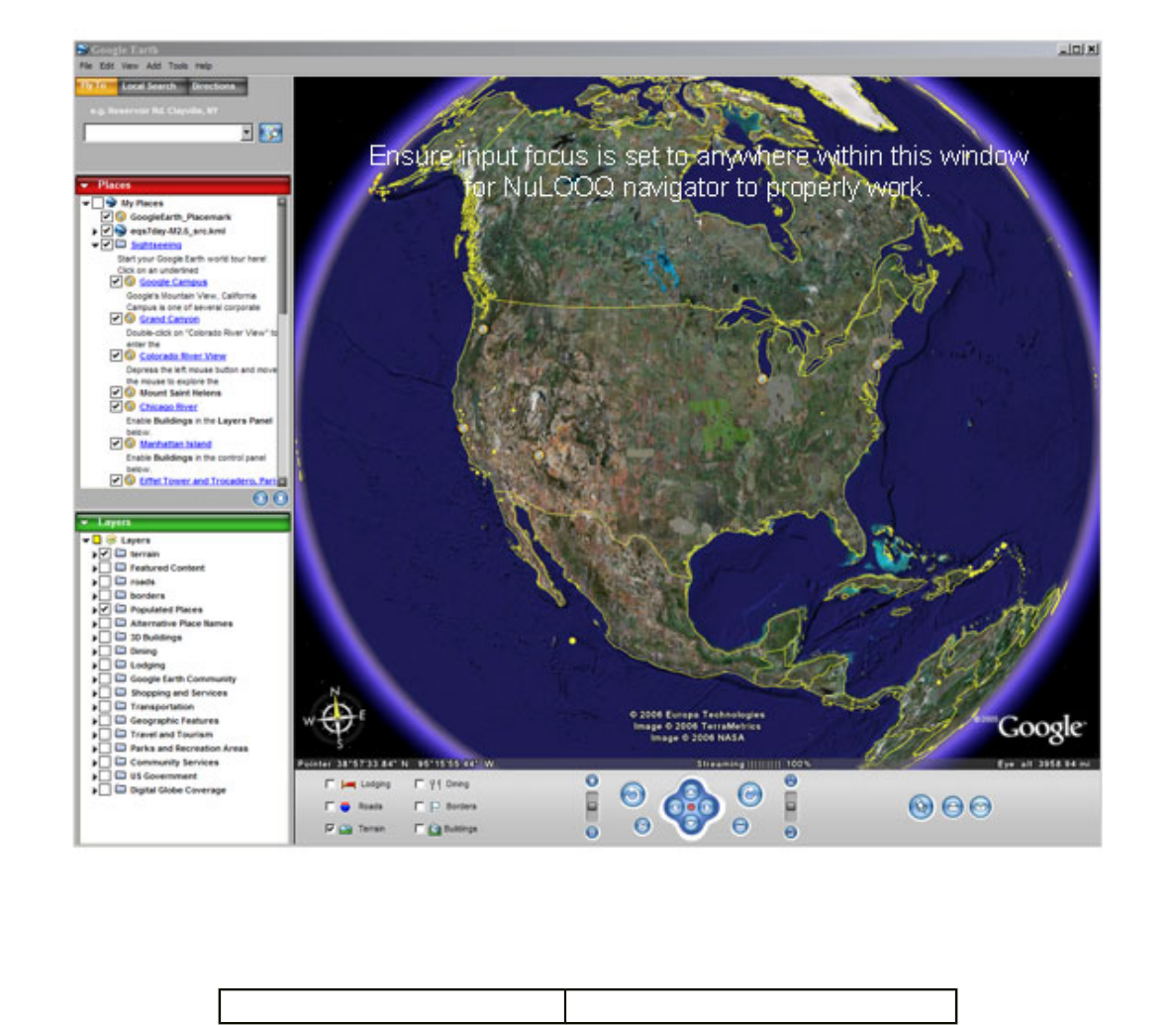The height and width of the screenshot is (1025, 1176).
Task: Open the Fly To search dropdown arrow
Action: point(246,133)
